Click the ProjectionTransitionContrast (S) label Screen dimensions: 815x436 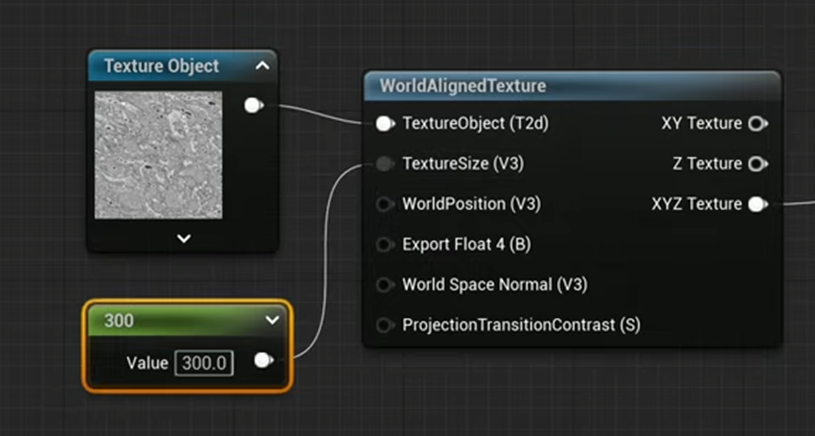coord(521,325)
